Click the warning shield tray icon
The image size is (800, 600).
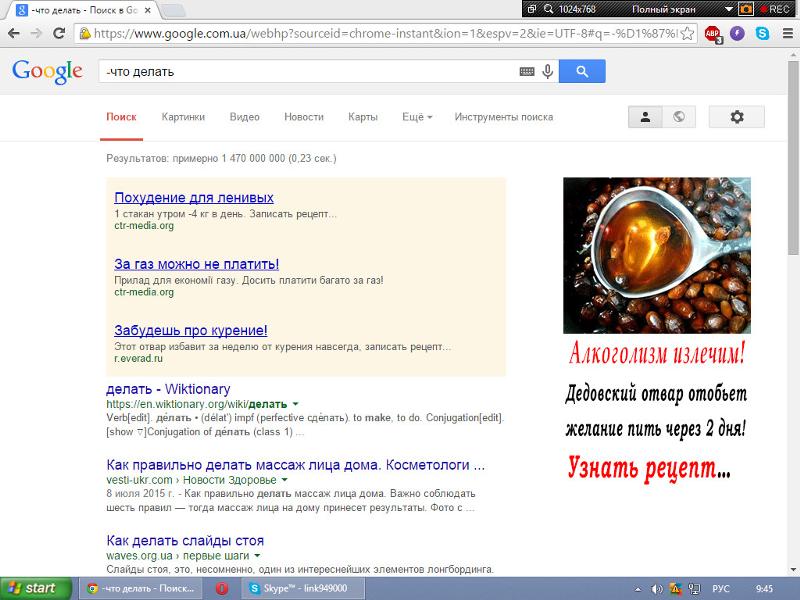675,589
